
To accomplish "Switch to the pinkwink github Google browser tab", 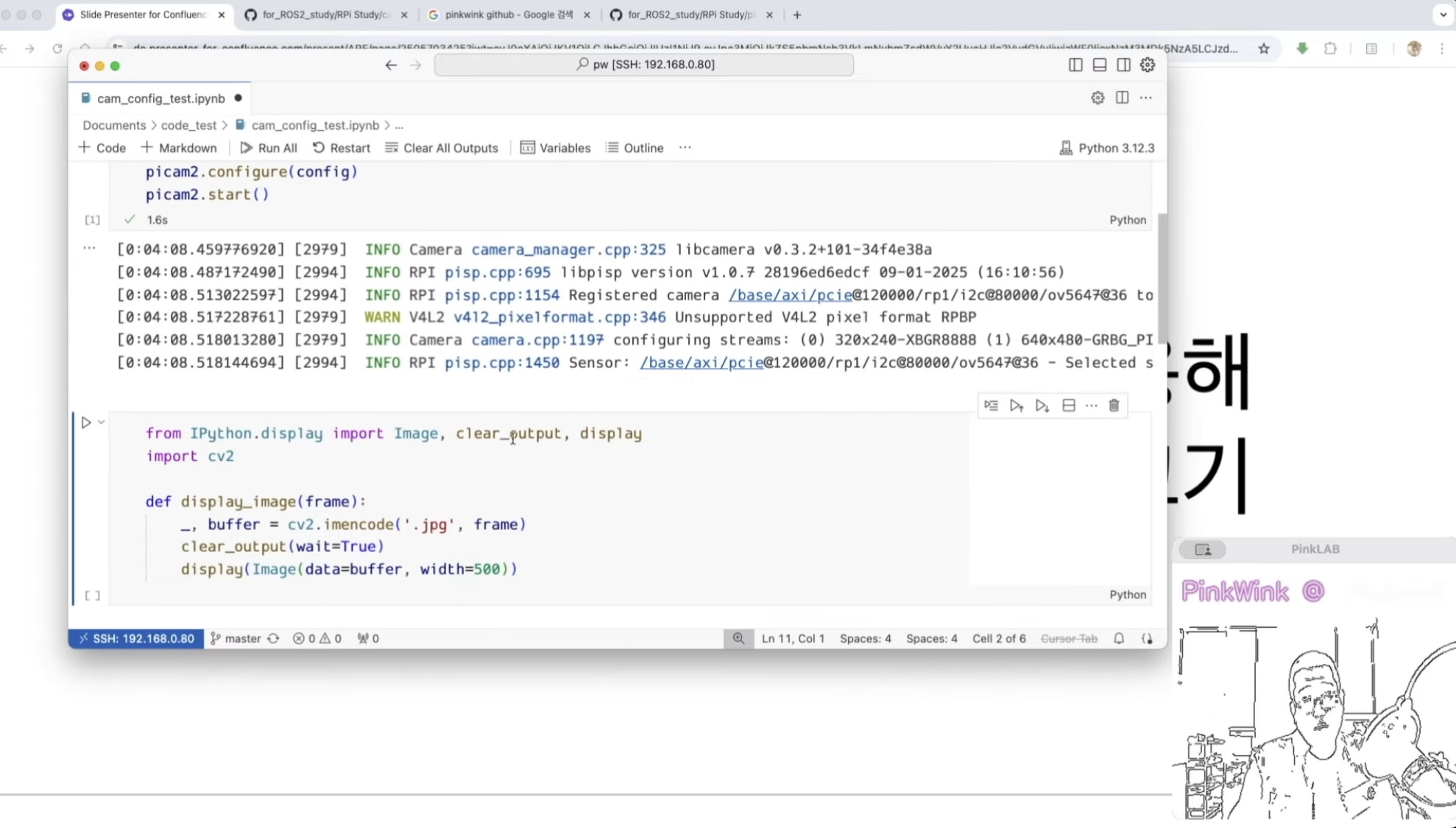I will click(509, 15).
